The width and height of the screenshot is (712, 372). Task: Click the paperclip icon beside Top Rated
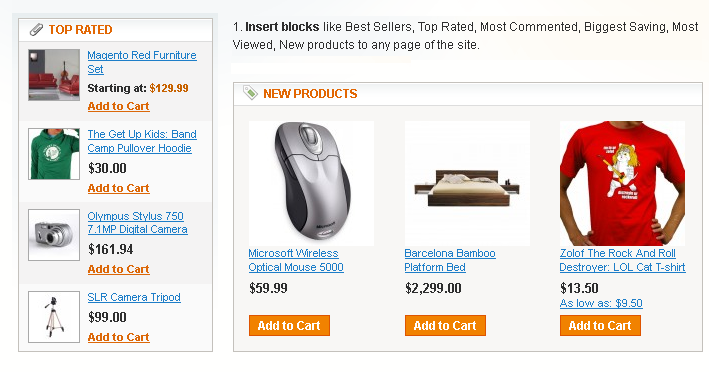(36, 30)
